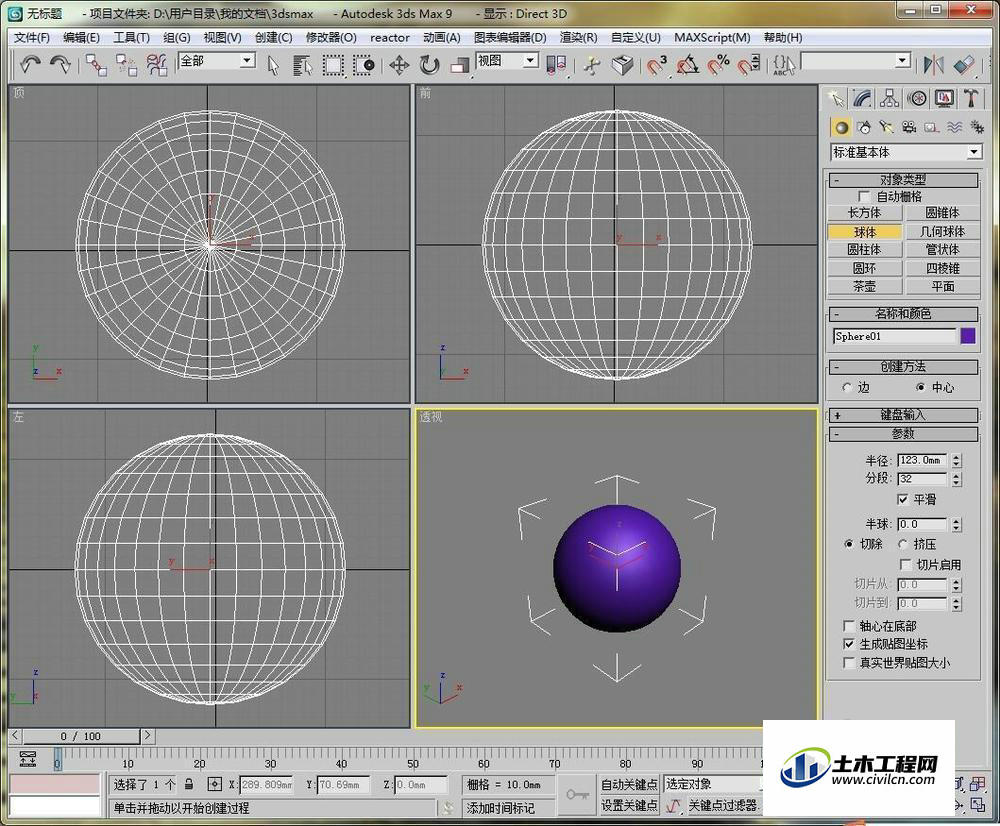Image resolution: width=1000 pixels, height=826 pixels.
Task: Select the Shapes category icon
Action: (864, 128)
